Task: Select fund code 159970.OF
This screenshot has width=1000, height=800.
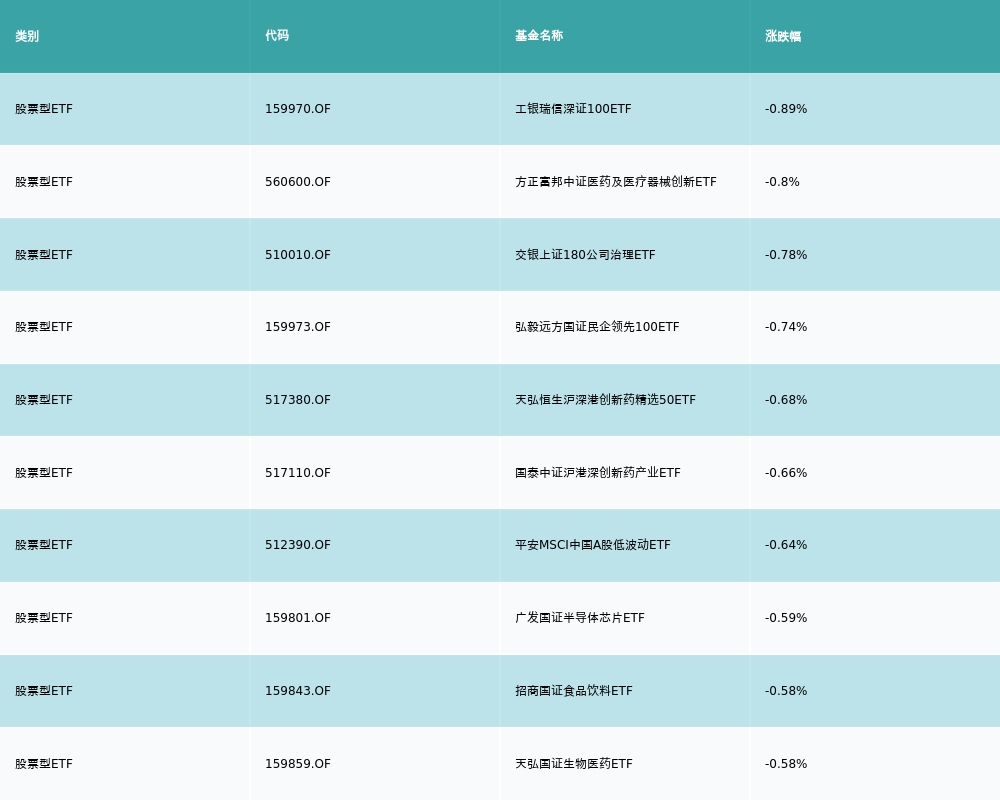Action: pos(298,109)
